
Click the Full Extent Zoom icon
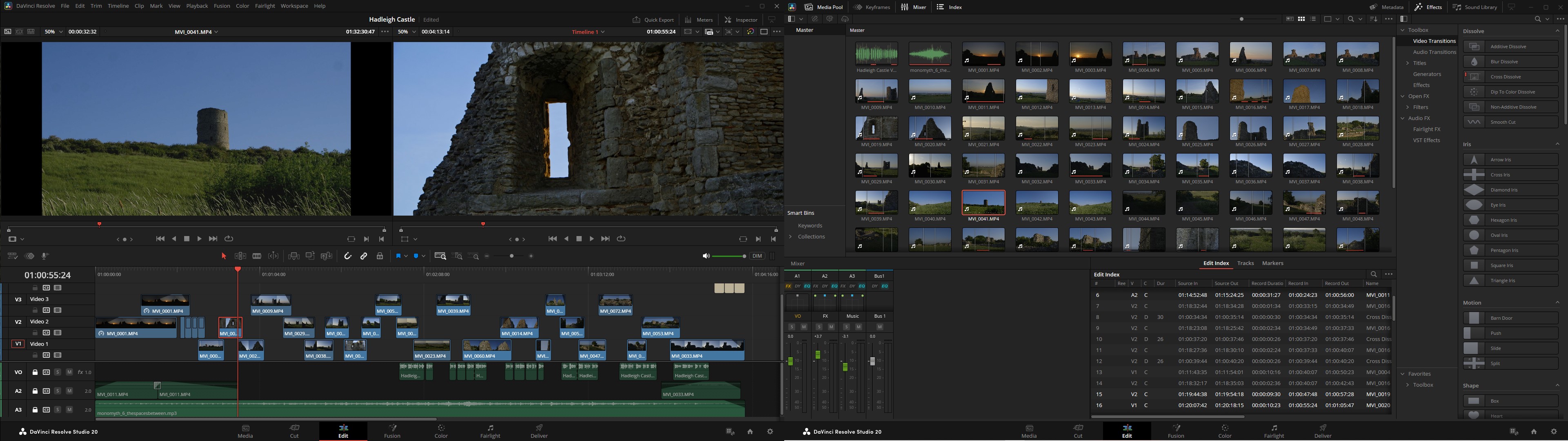pos(440,256)
